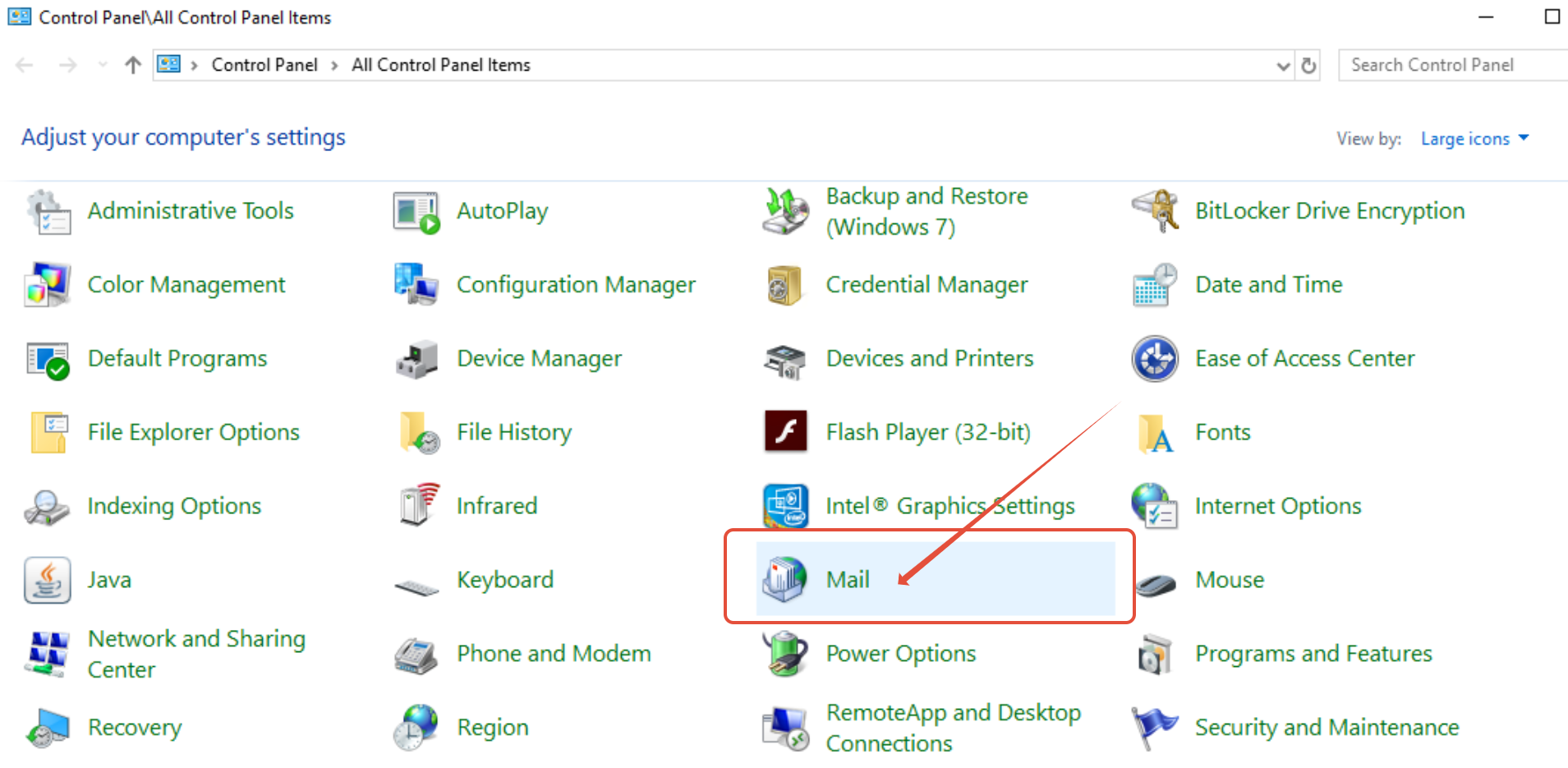The height and width of the screenshot is (768, 1568).
Task: Open the Phone and Modem icon
Action: (x=416, y=655)
